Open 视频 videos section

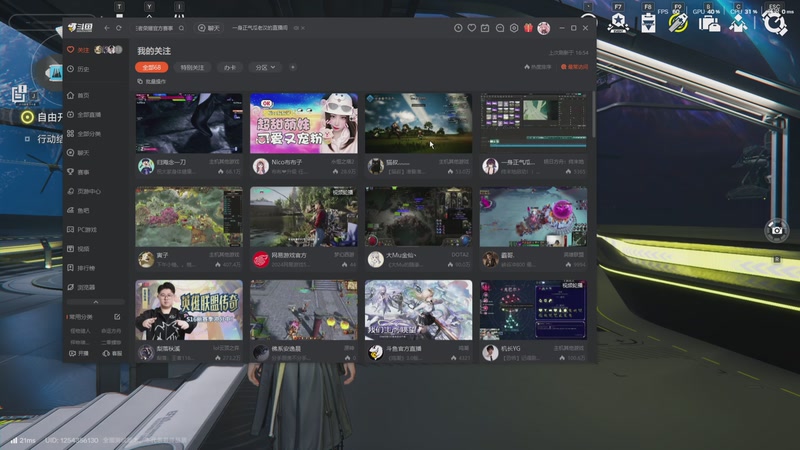click(x=79, y=248)
